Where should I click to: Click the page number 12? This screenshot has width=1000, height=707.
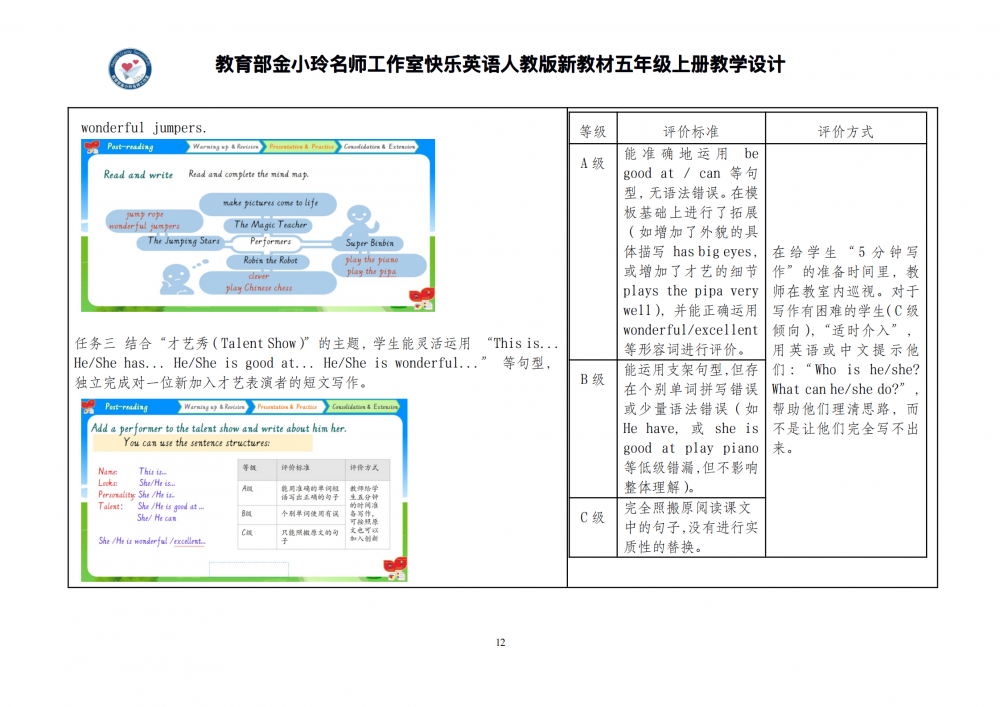pos(501,643)
